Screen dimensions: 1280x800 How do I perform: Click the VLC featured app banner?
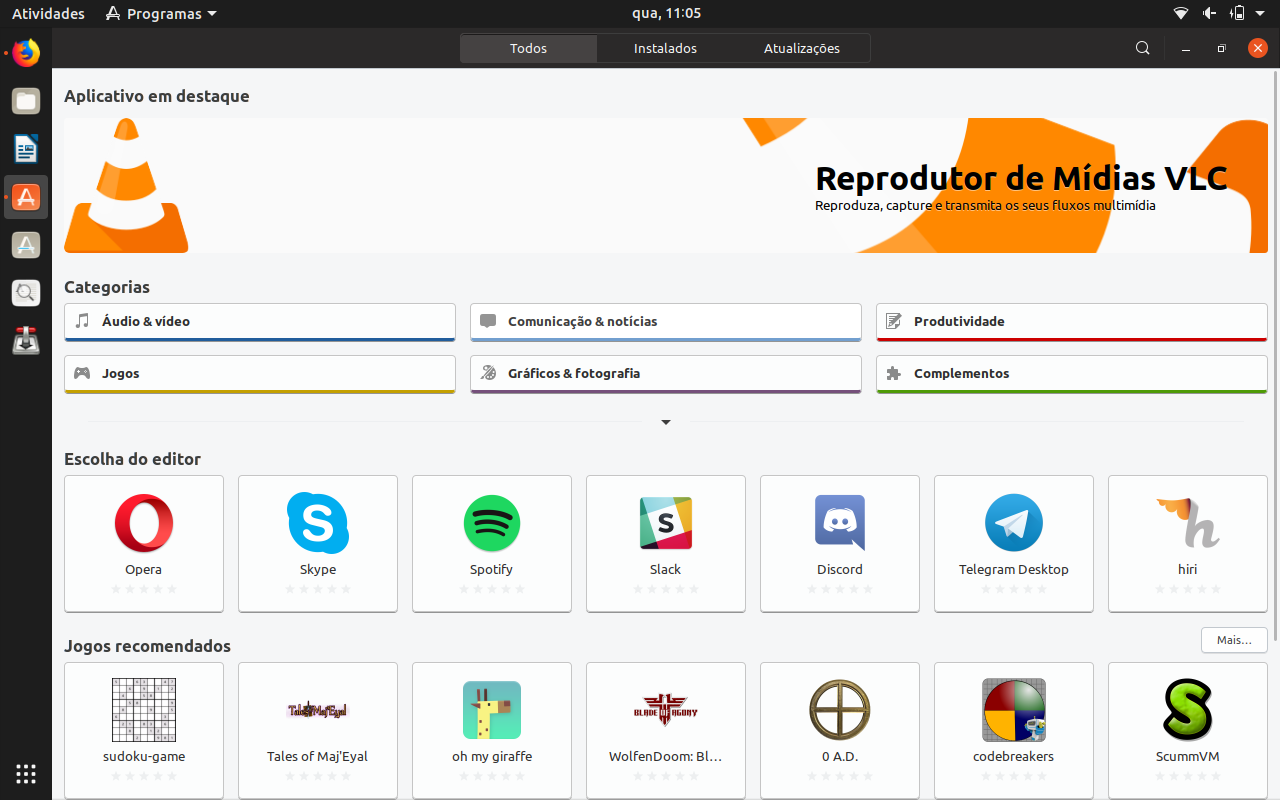pos(666,185)
